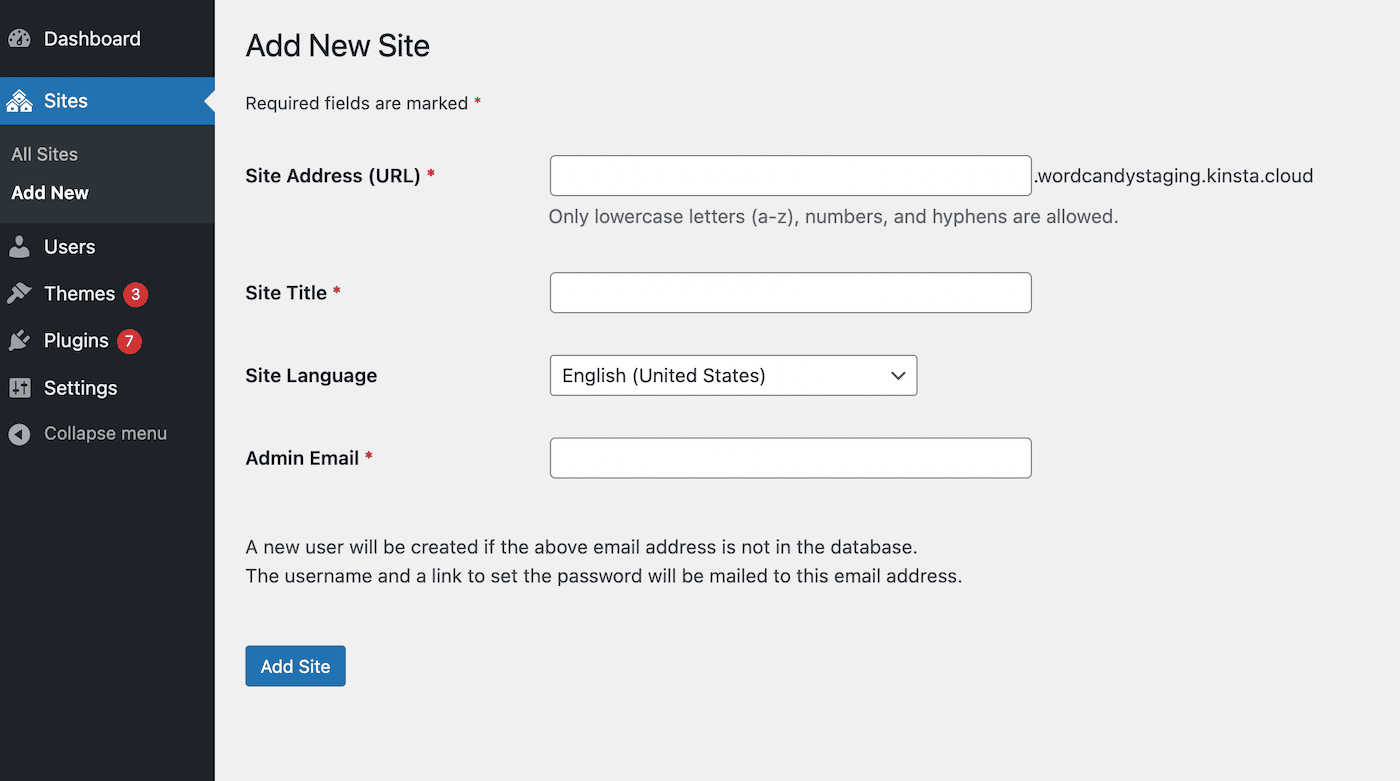Go to the Dashboard menu
This screenshot has width=1400, height=781.
(92, 39)
